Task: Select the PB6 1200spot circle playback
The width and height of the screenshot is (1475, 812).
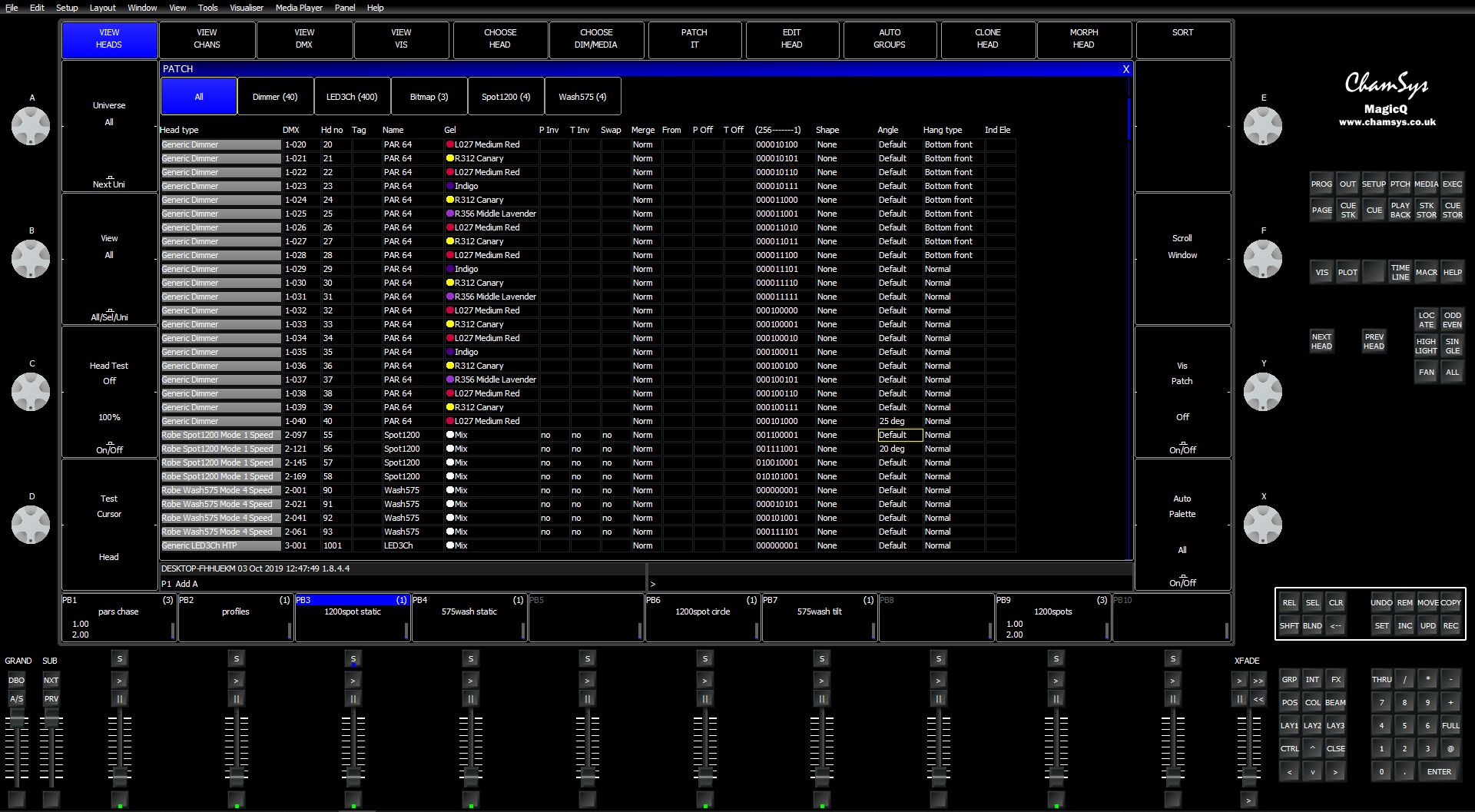Action: [703, 617]
